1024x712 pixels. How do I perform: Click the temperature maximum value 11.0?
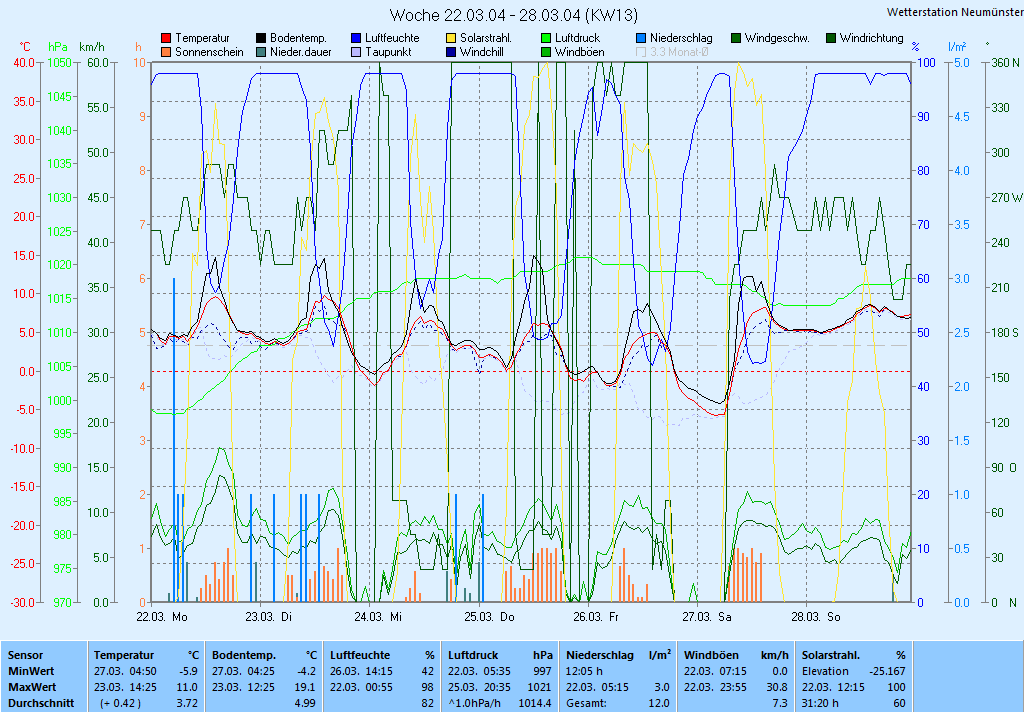click(x=187, y=688)
